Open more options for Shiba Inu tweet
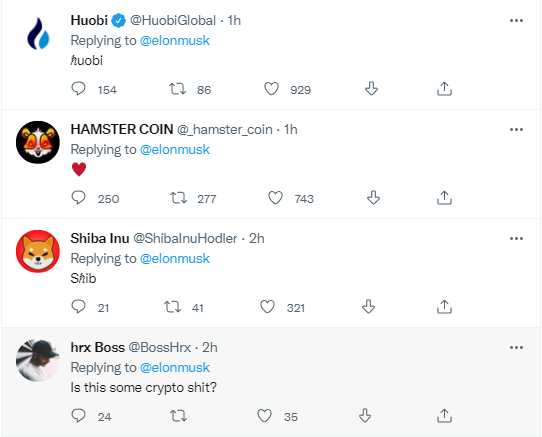Screen dimensions: 542x437 click(516, 239)
